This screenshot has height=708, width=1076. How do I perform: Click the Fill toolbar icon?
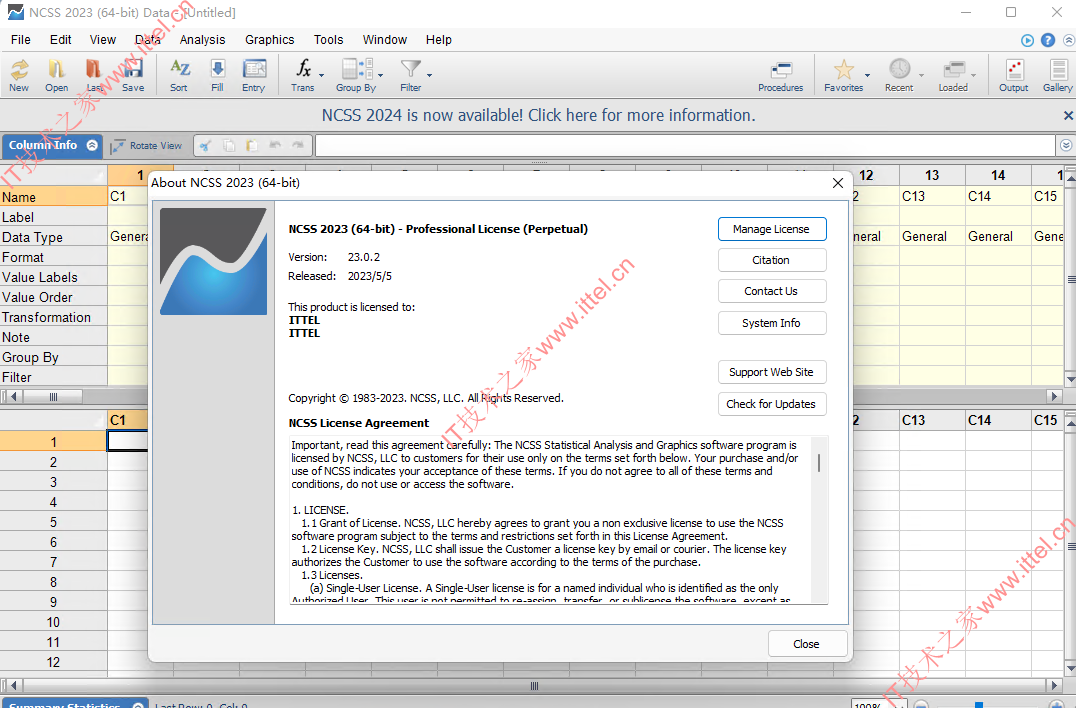[x=218, y=74]
